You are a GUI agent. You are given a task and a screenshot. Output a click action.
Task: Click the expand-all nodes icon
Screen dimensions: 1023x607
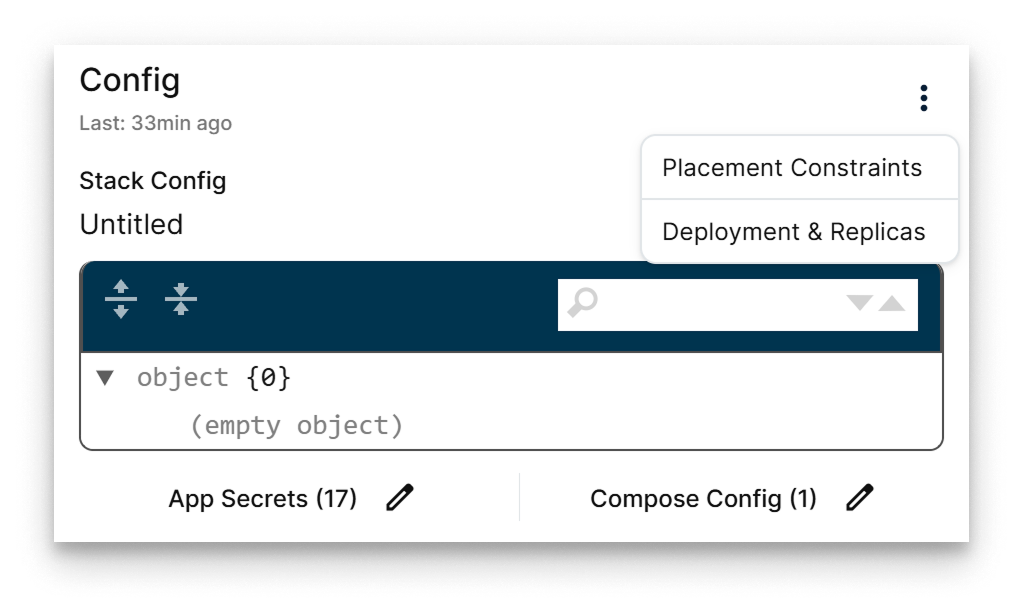pos(120,298)
